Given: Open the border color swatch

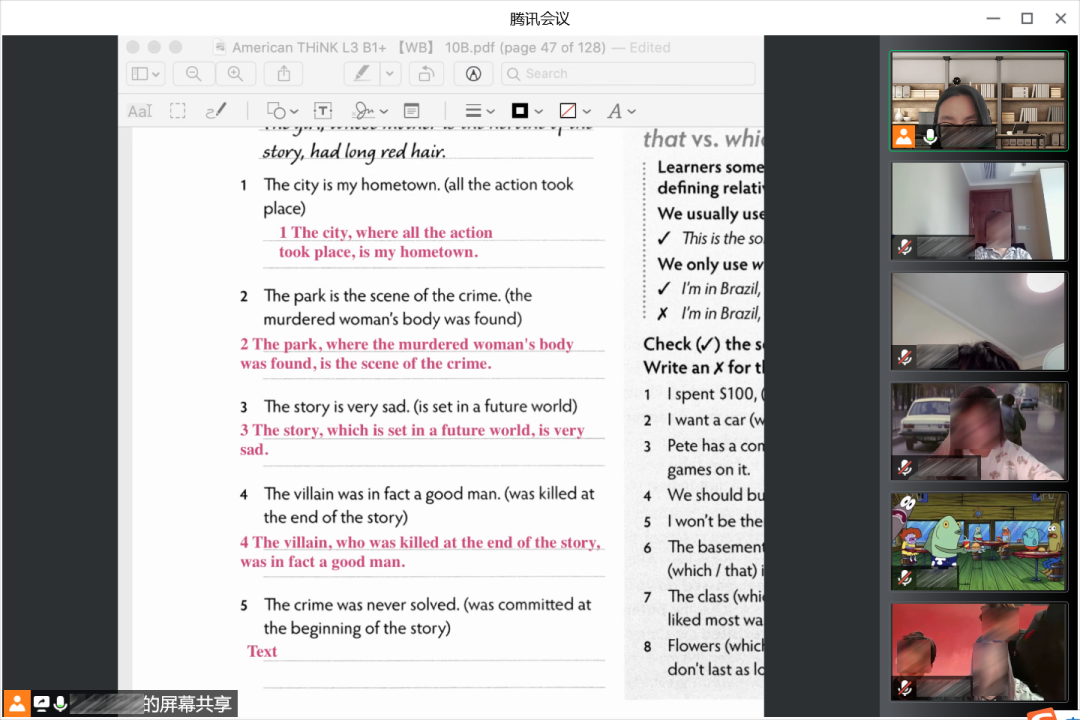Looking at the screenshot, I should [520, 111].
